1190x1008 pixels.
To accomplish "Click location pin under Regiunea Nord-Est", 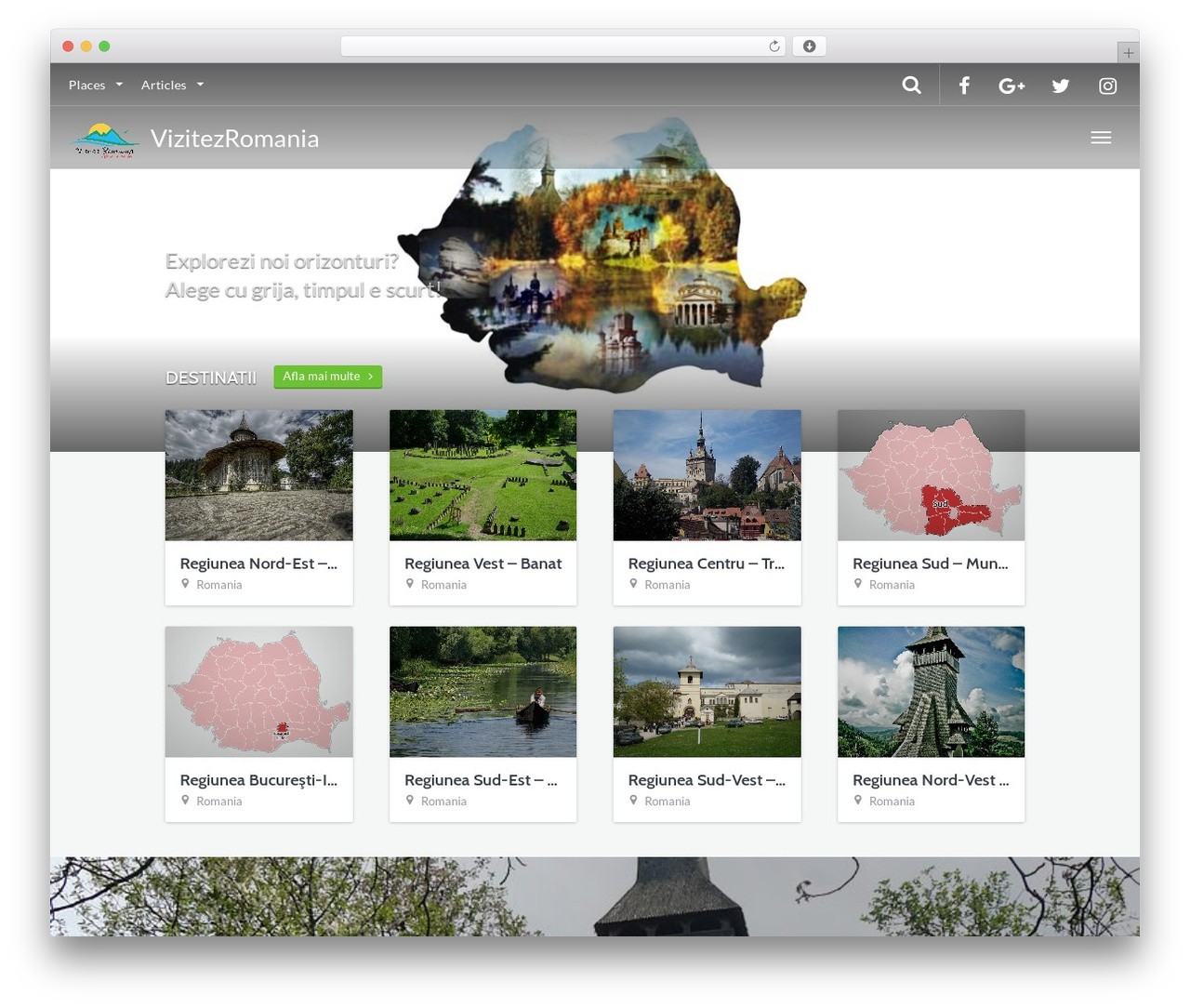I will click(185, 584).
